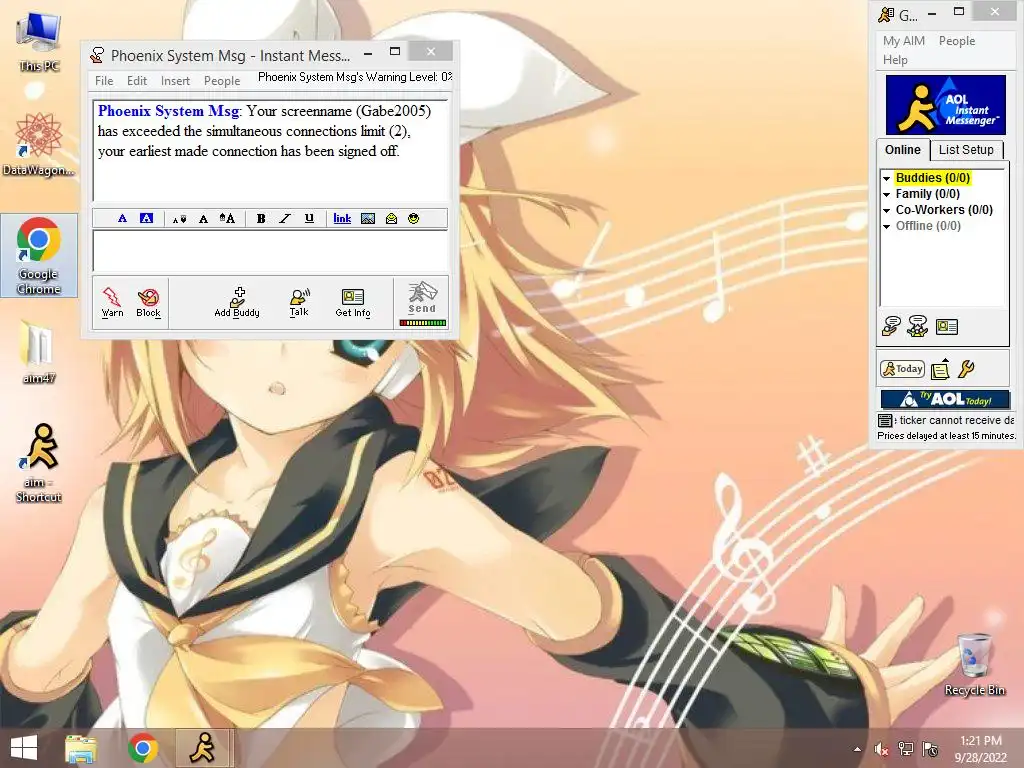This screenshot has width=1024, height=768.
Task: Open My AIM menu in Buddy List
Action: coord(904,40)
